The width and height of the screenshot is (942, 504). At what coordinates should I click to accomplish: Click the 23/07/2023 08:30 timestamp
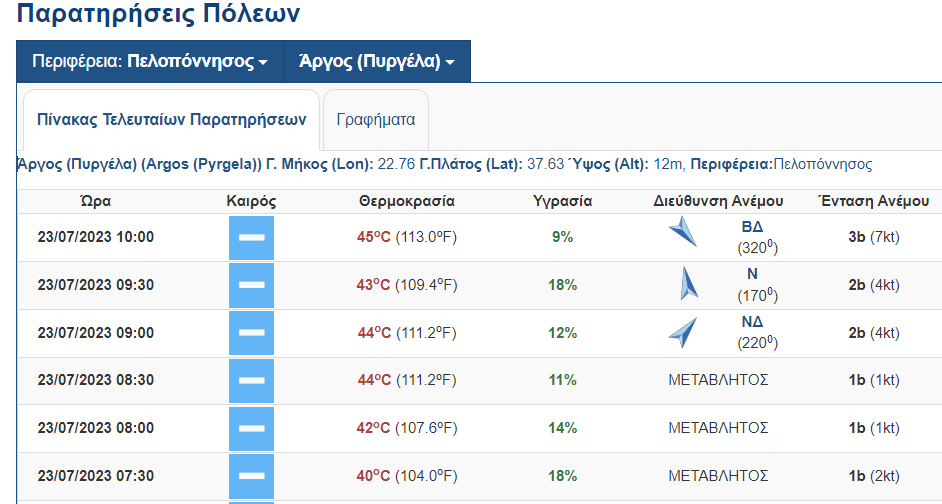[96, 380]
